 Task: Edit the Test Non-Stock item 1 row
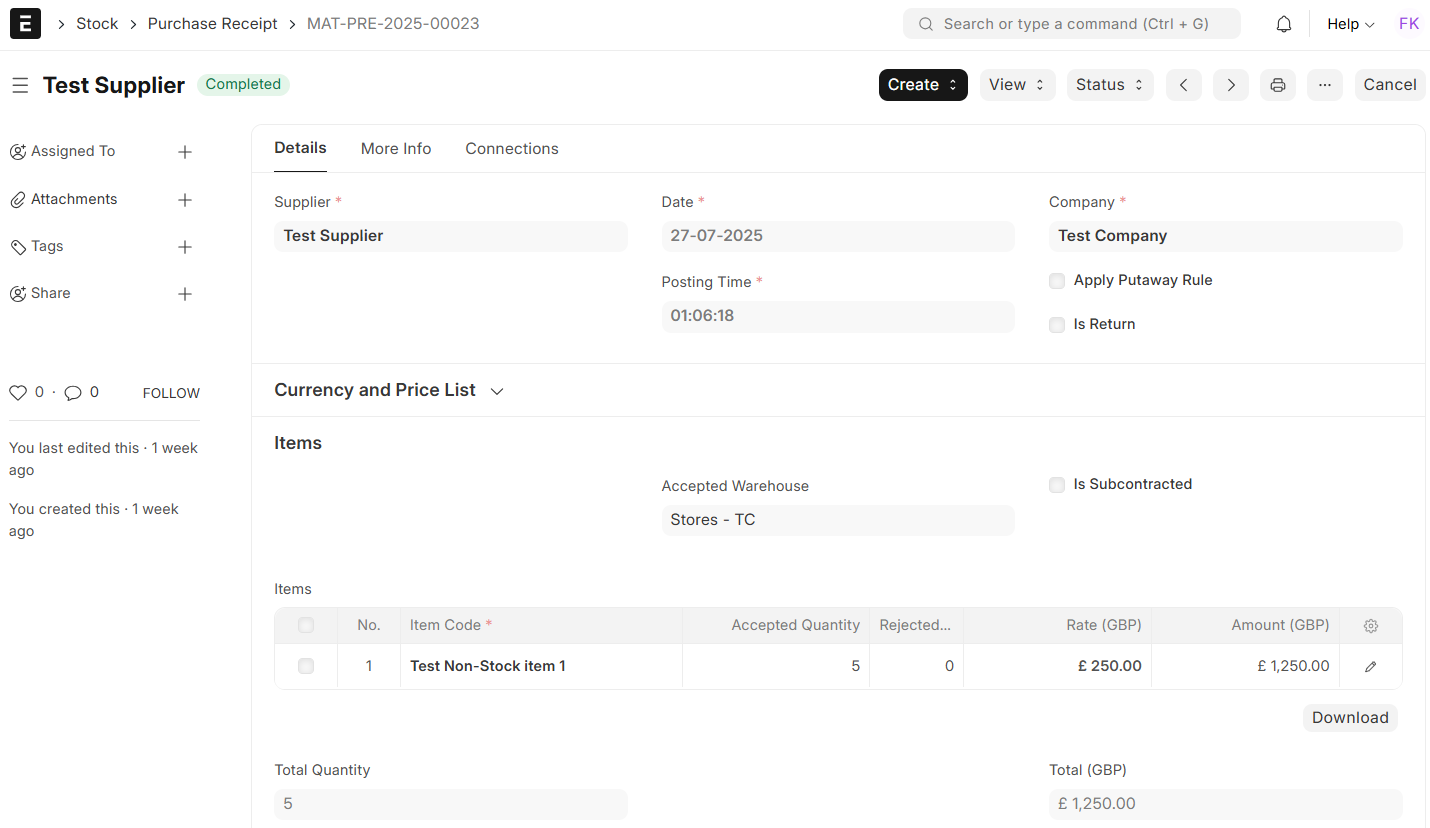1370,666
